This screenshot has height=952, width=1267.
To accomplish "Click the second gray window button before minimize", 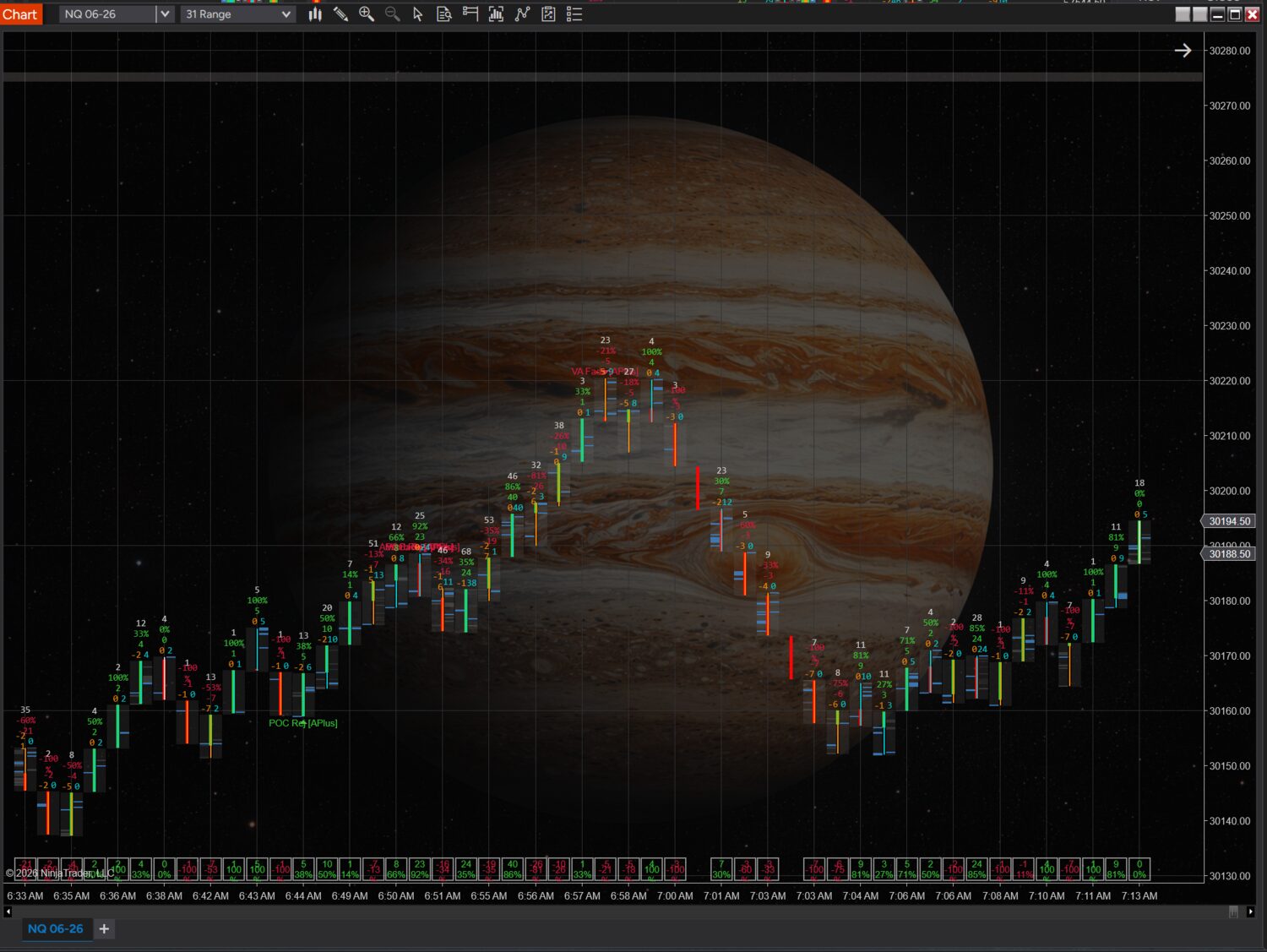I will click(1200, 14).
